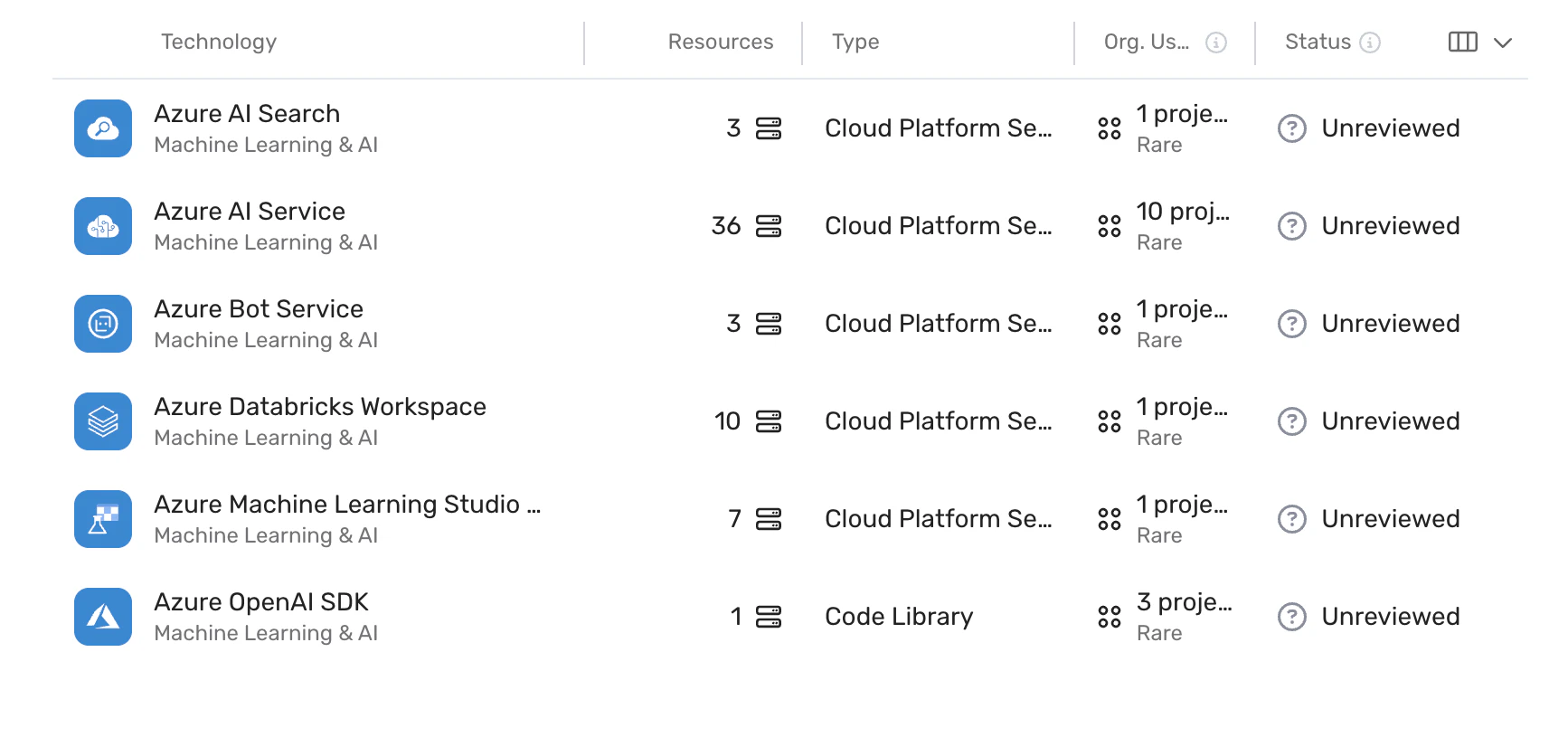Click Machine Learning & AI category under Azure OpenAI SDK

coord(266,633)
